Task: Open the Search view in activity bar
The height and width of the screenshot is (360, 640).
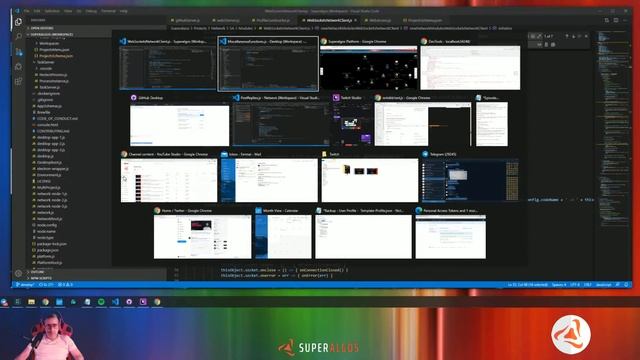Action: coord(18,37)
